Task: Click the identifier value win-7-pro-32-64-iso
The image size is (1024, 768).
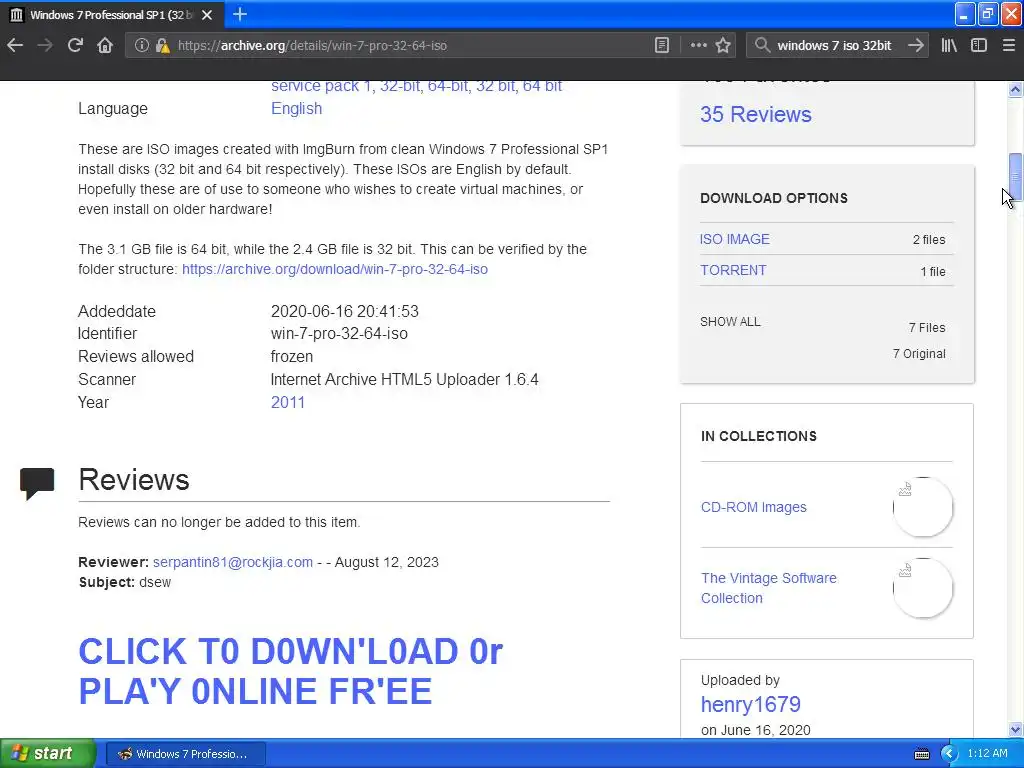Action: 339,333
